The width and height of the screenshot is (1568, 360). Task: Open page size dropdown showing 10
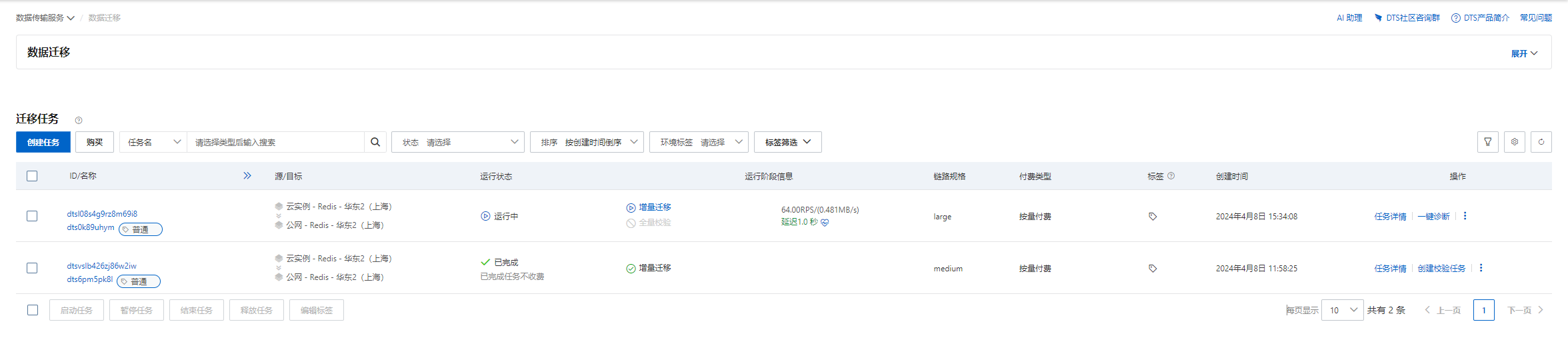coord(1343,310)
